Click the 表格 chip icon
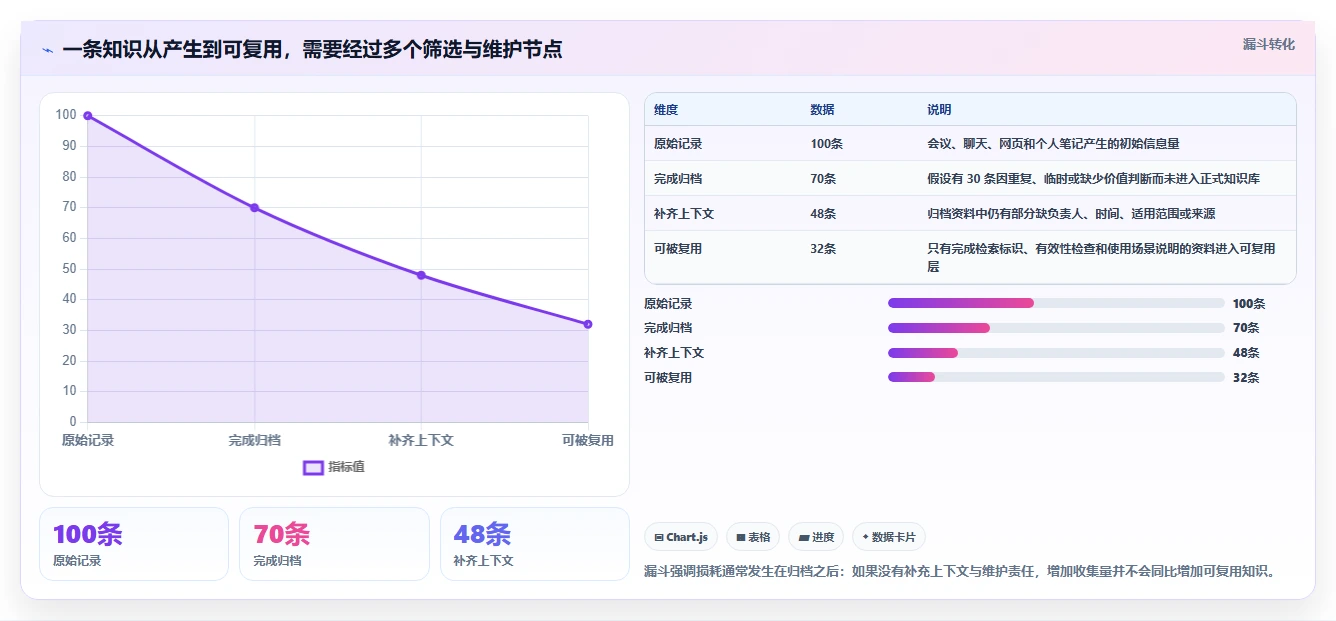The image size is (1336, 621). click(741, 537)
